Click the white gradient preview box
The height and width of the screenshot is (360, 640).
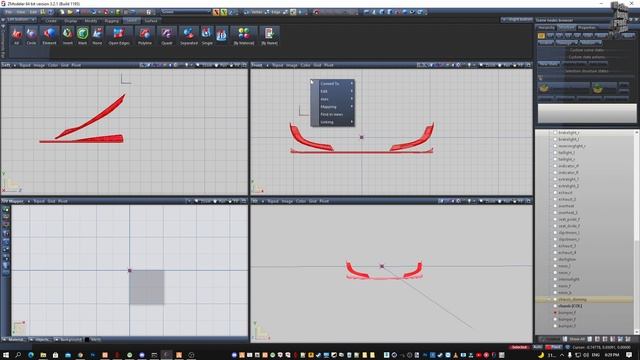(x=587, y=113)
